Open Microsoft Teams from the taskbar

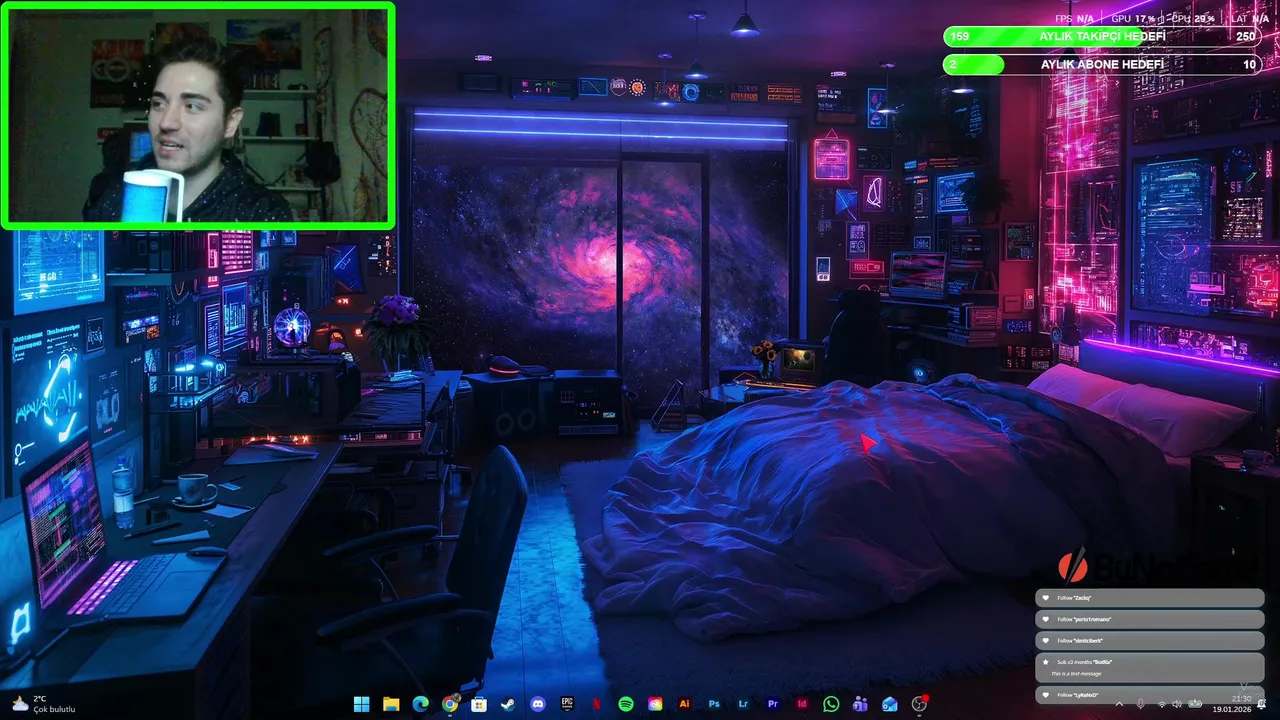pyautogui.click(x=860, y=704)
